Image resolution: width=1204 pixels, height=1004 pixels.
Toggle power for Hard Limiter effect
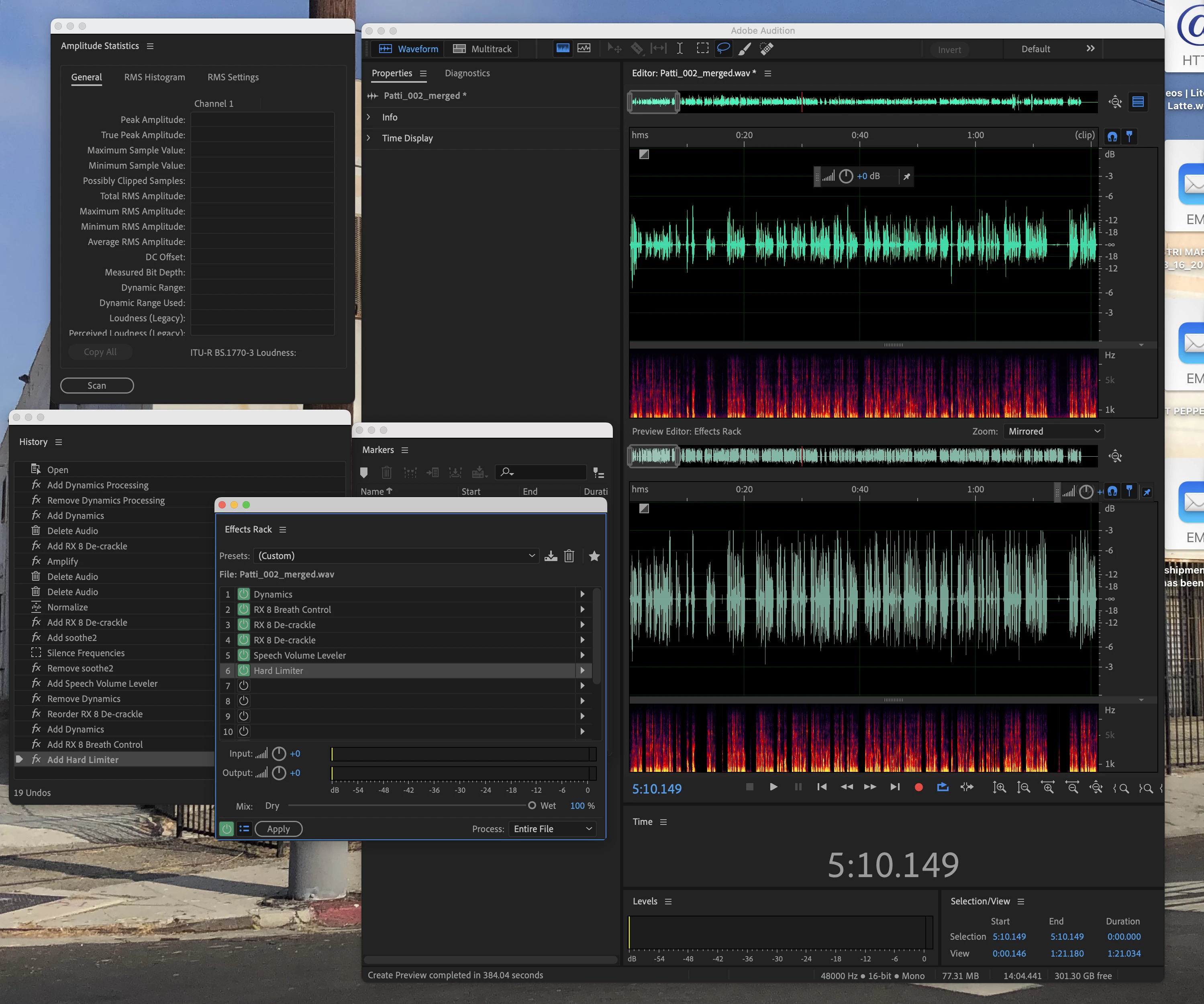[x=244, y=670]
